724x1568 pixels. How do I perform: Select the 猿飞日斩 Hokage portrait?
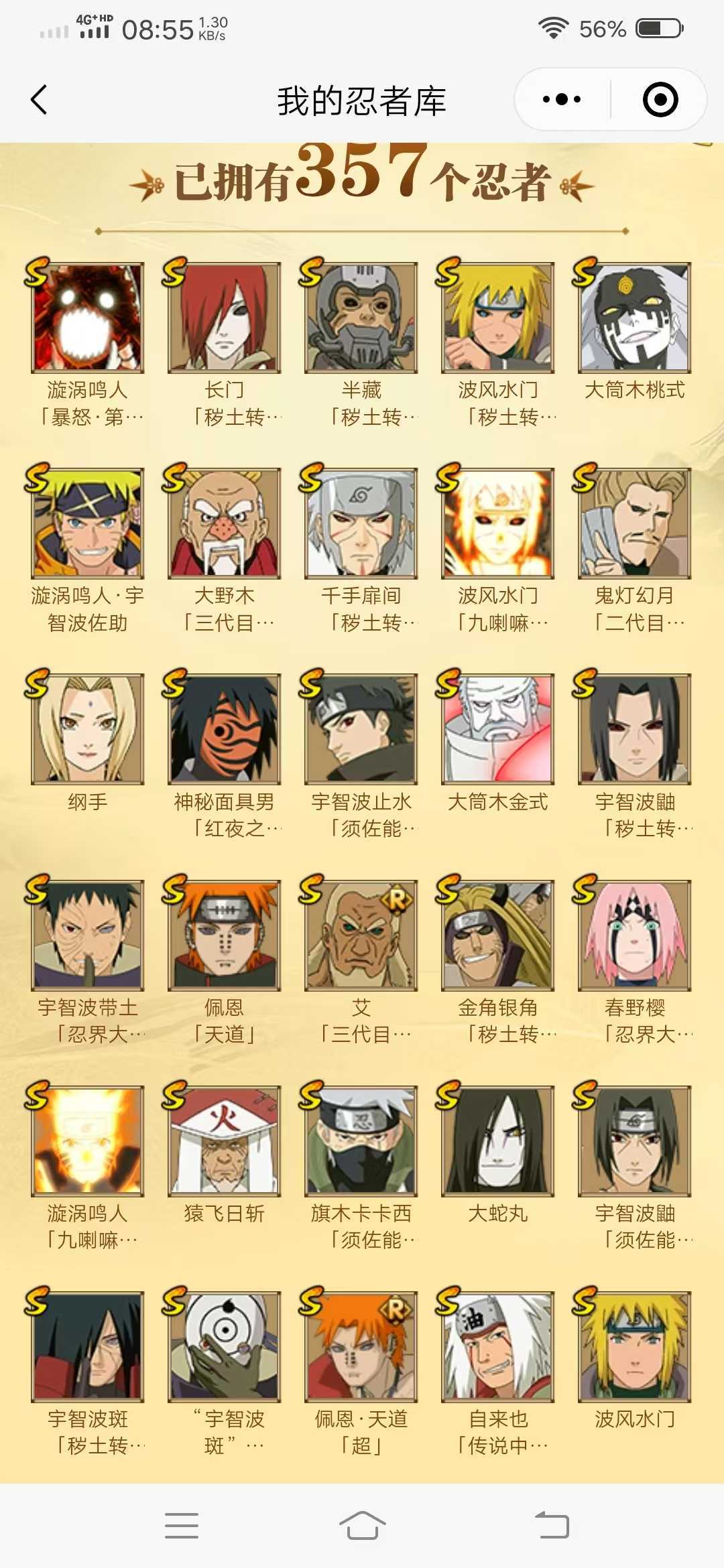224,1141
